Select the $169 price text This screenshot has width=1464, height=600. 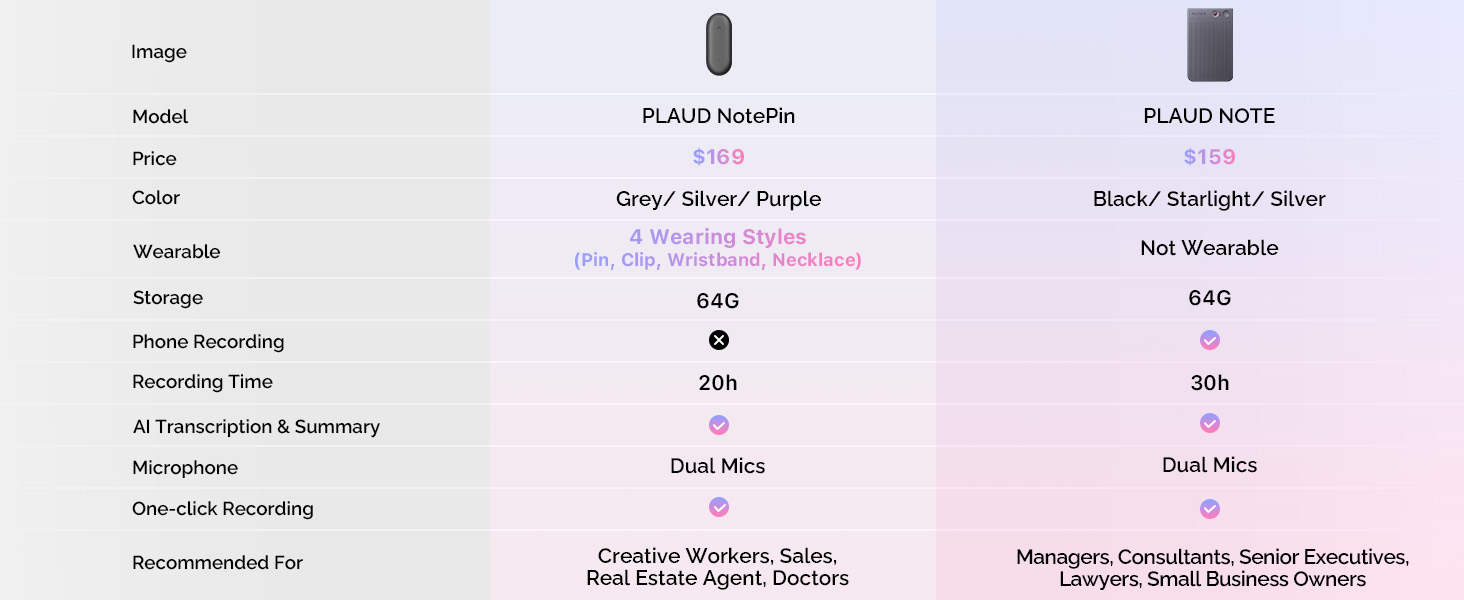tap(718, 157)
